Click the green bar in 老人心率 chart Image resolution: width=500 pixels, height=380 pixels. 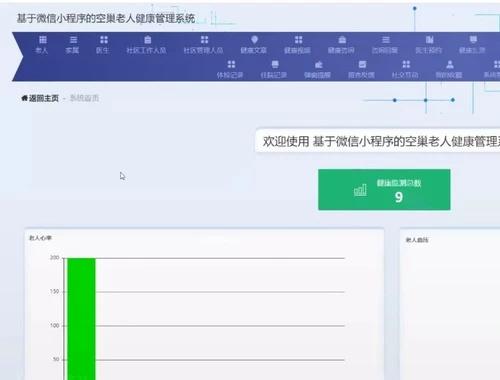coord(81,319)
